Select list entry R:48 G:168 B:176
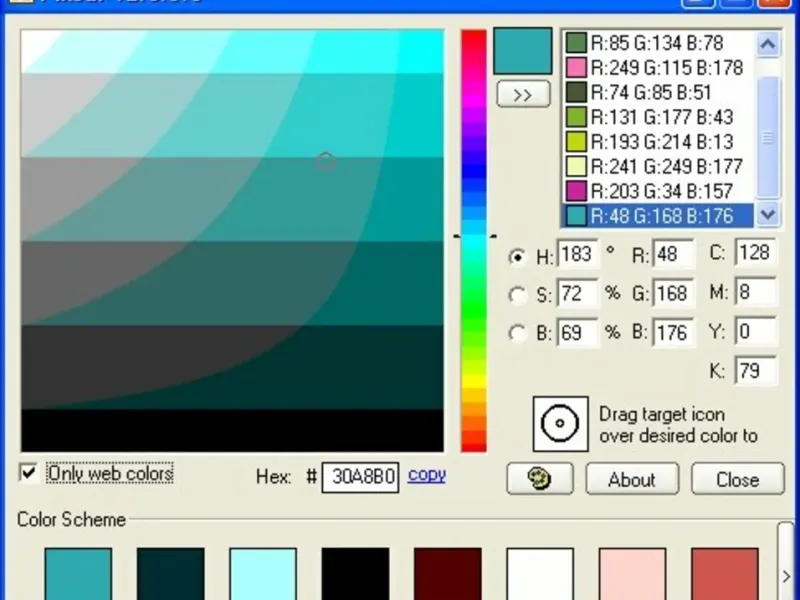This screenshot has height=600, width=800. tap(658, 216)
